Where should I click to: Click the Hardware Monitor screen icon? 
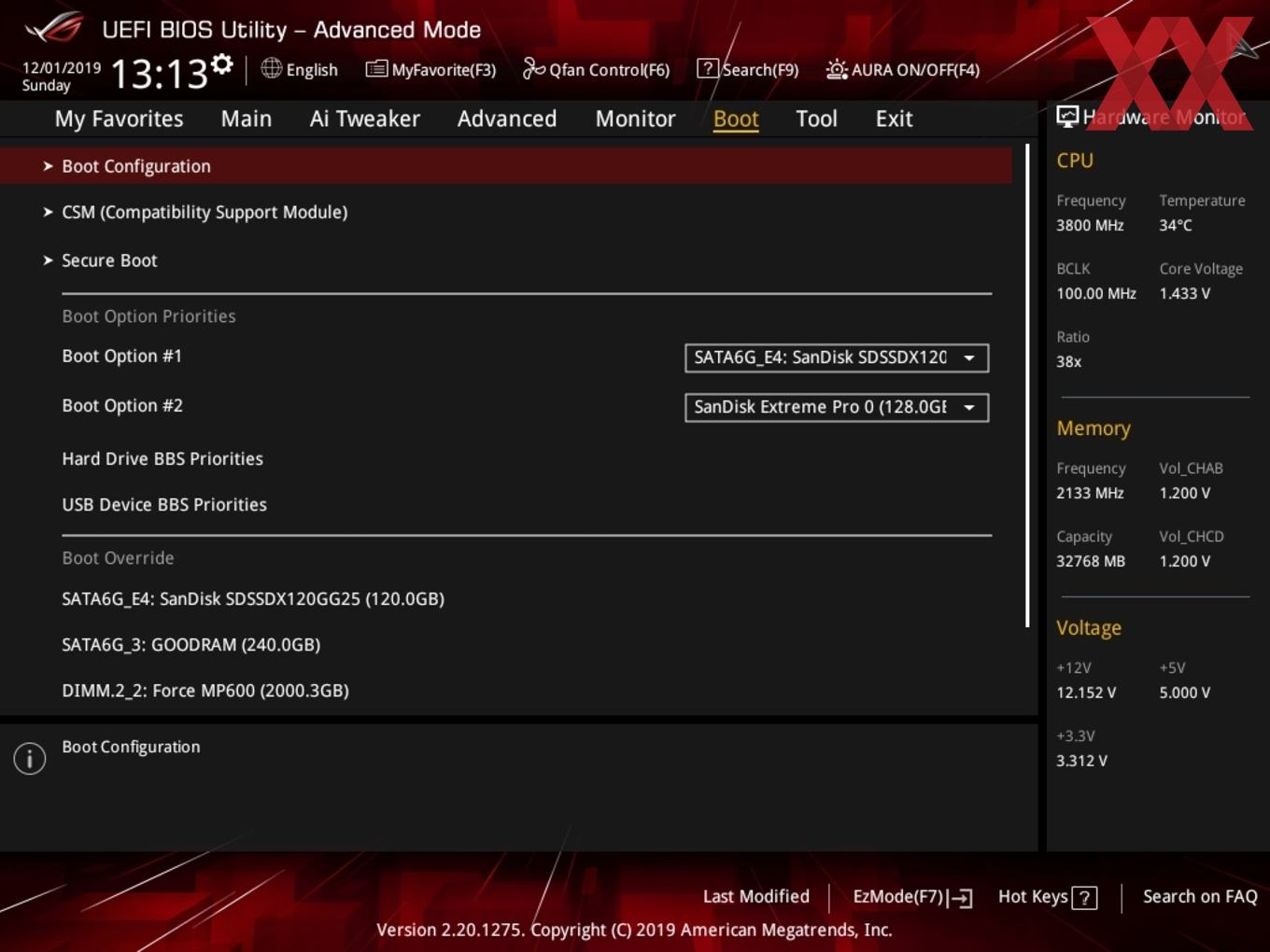point(1067,117)
